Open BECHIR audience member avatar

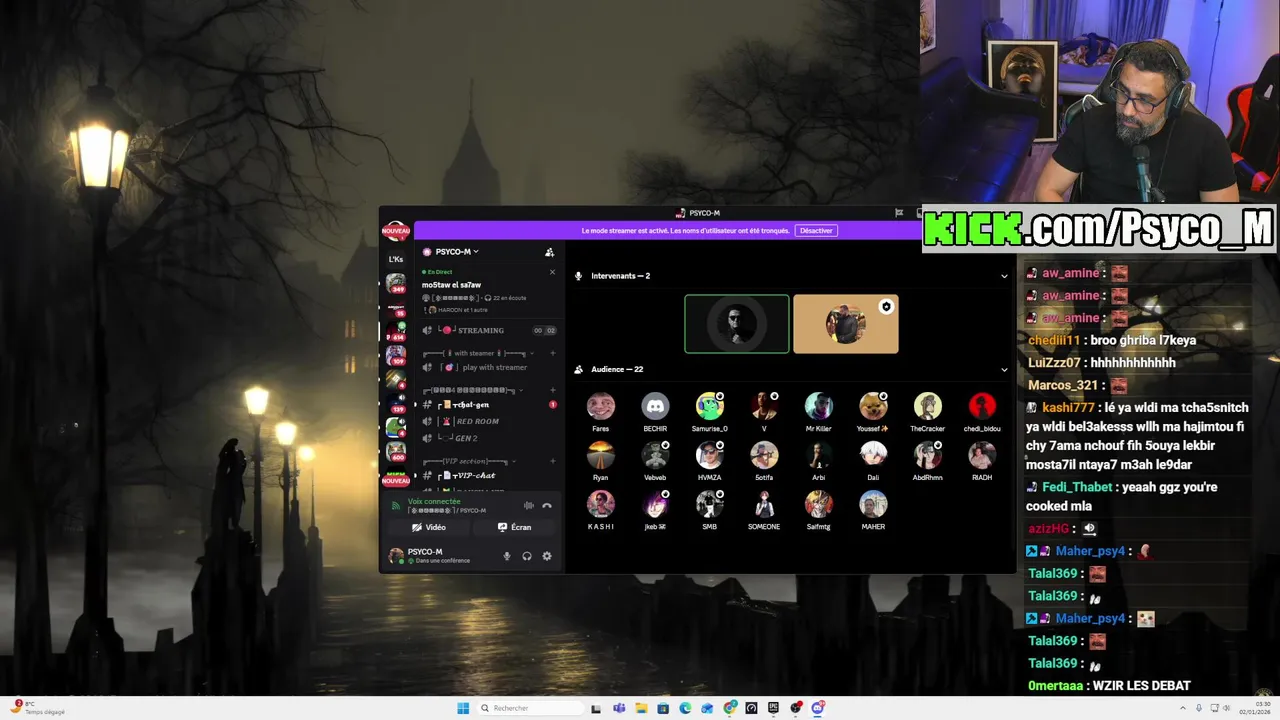pos(655,406)
